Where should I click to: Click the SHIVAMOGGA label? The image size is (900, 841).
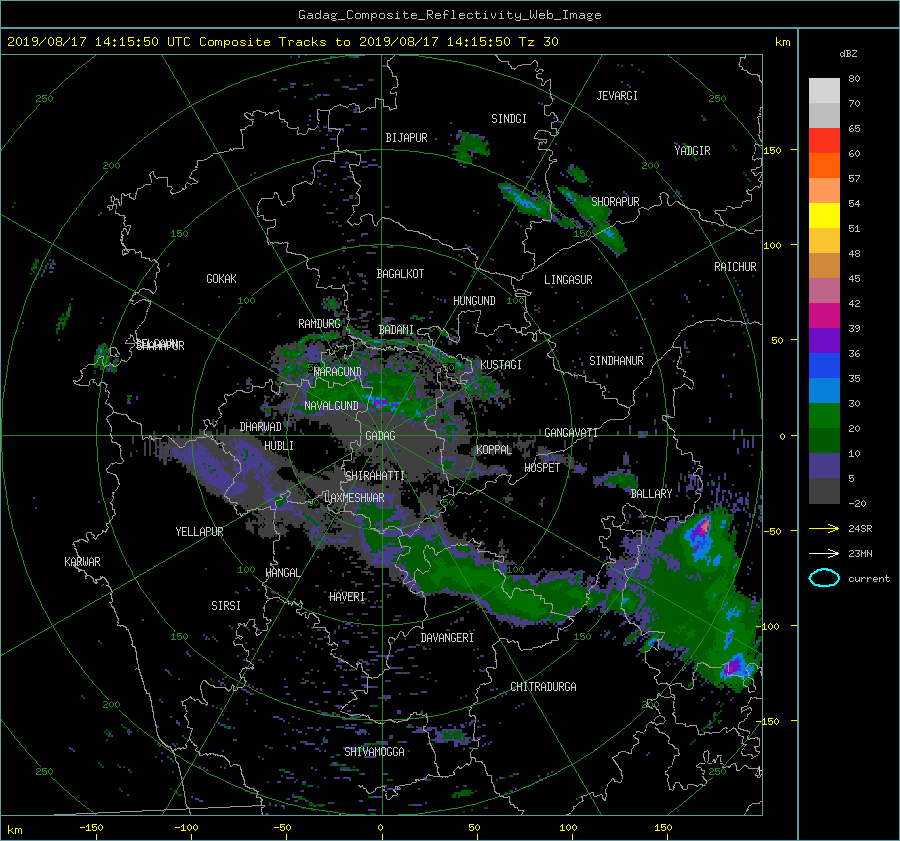click(x=374, y=752)
